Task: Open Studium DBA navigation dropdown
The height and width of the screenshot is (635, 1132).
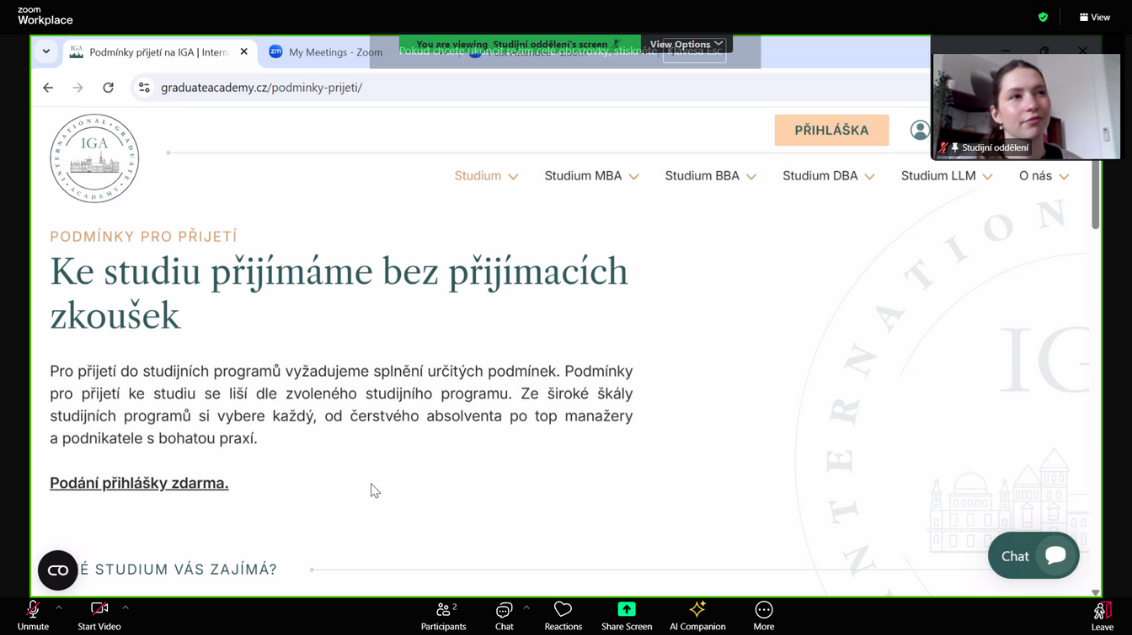Action: click(828, 176)
